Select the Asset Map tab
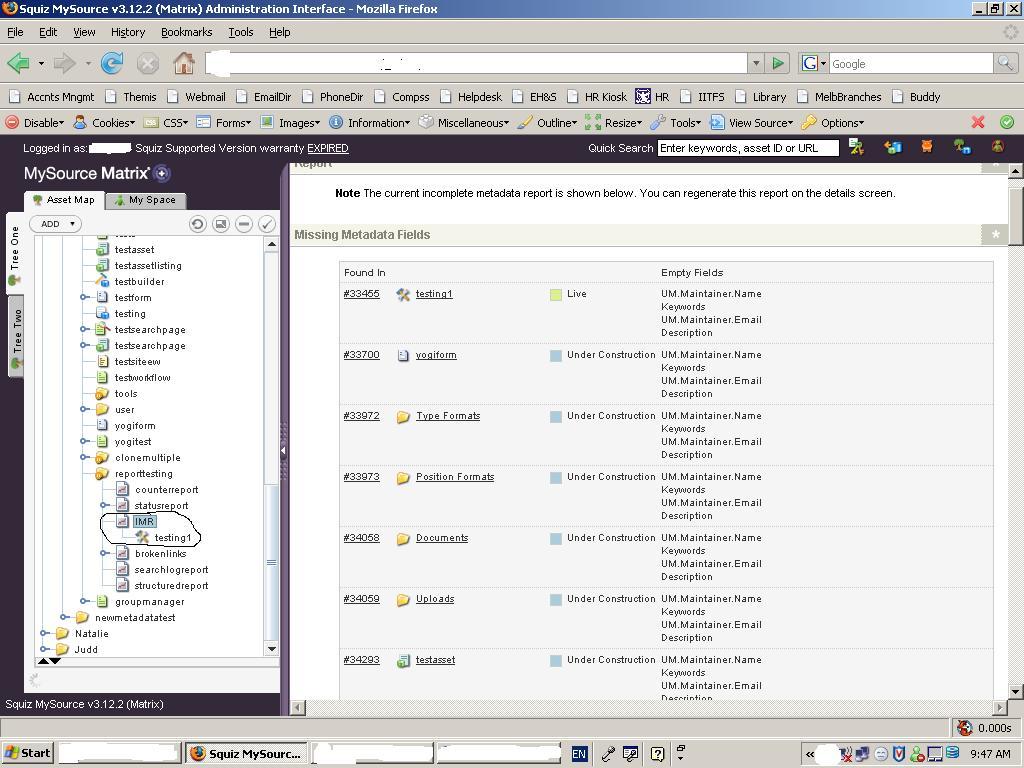This screenshot has height=768, width=1024. (x=64, y=200)
